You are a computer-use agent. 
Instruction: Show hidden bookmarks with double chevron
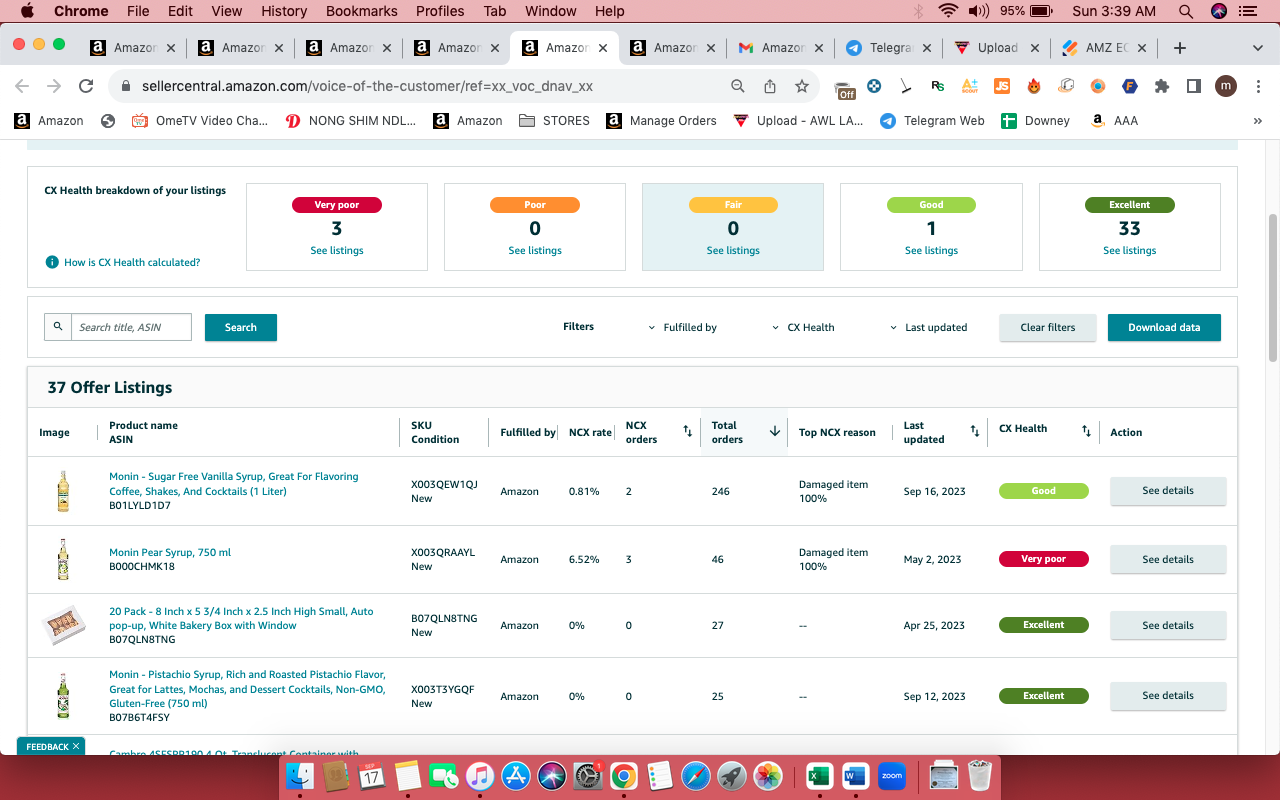[x=1258, y=120]
